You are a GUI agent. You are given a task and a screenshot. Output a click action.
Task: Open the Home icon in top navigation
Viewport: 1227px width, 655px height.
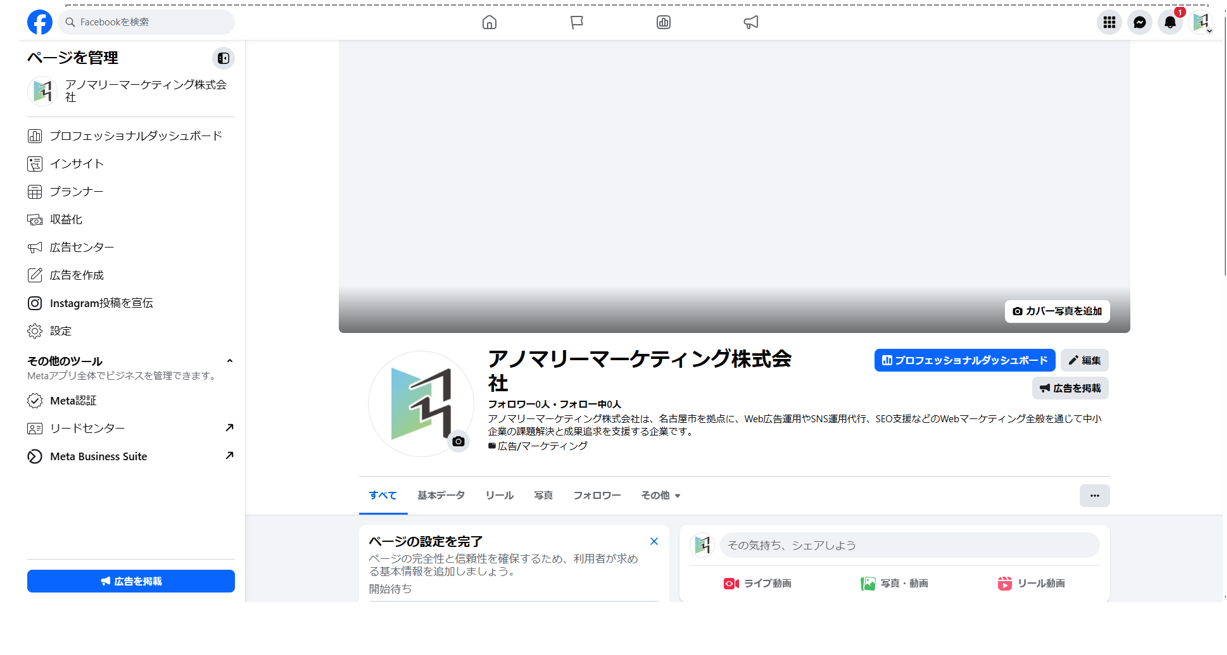pos(489,22)
